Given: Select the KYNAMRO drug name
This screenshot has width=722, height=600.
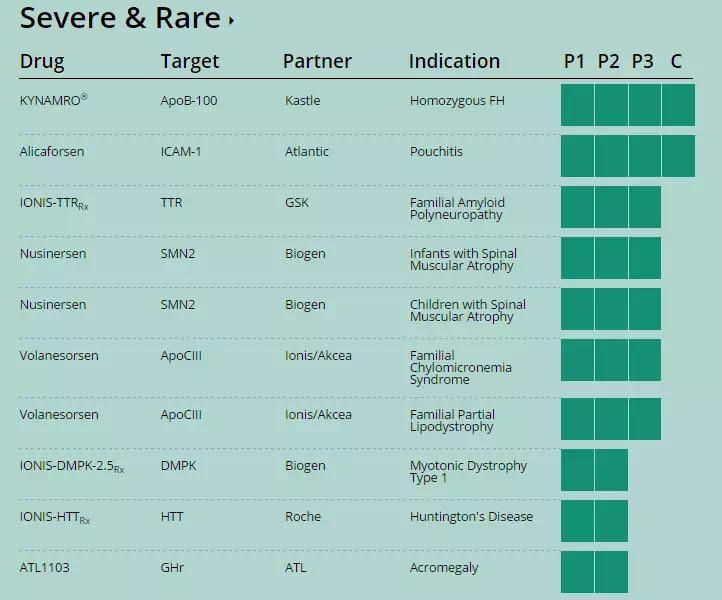Looking at the screenshot, I should (53, 100).
